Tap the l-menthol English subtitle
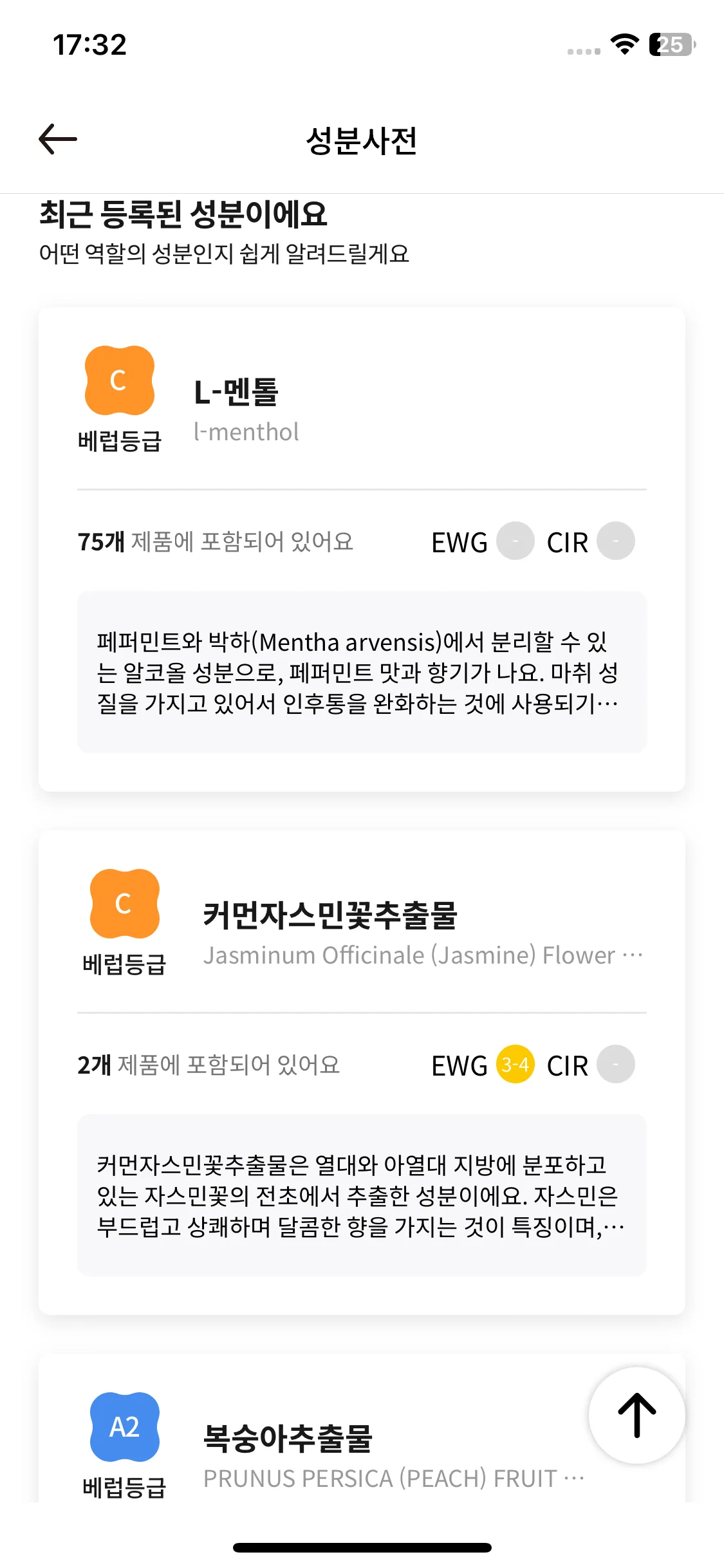This screenshot has width=724, height=1568. [246, 432]
